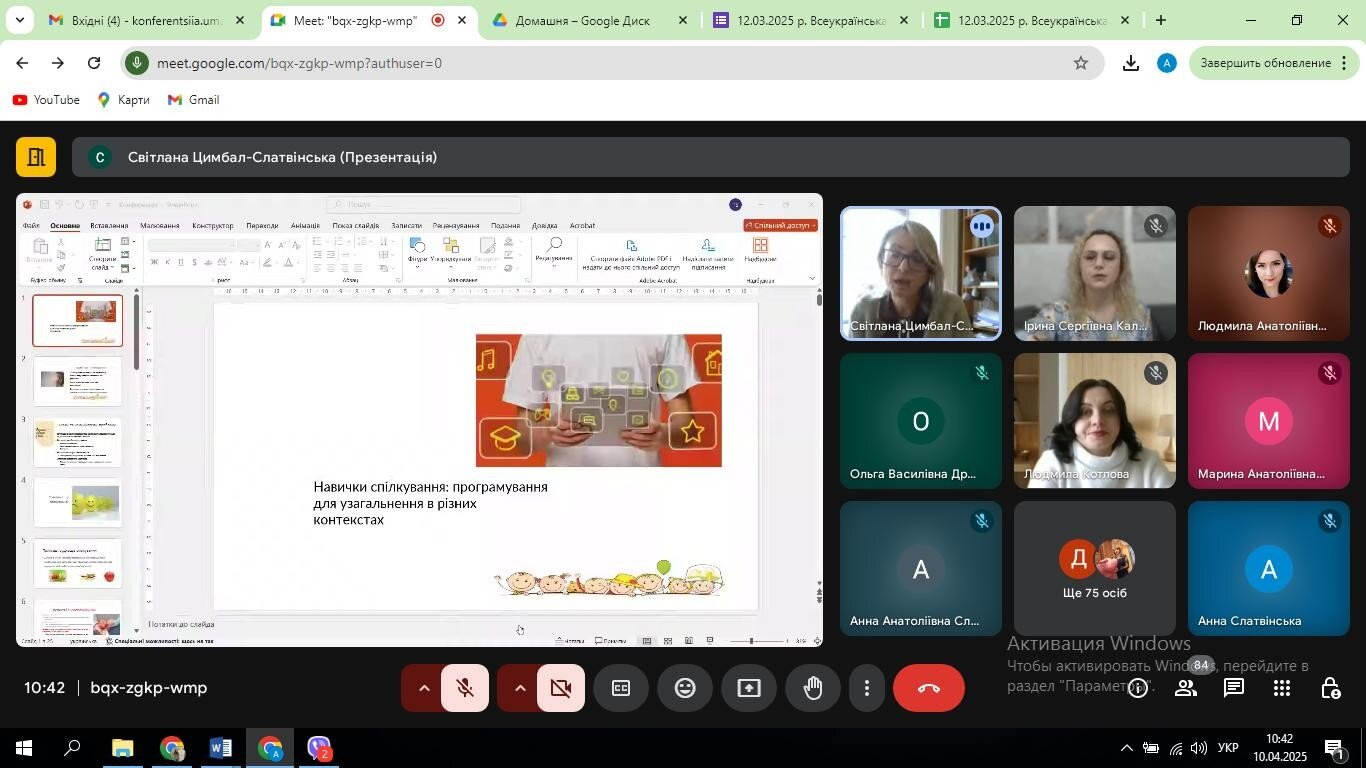Raise your hand in the meeting
Viewport: 1366px width, 768px height.
click(813, 688)
